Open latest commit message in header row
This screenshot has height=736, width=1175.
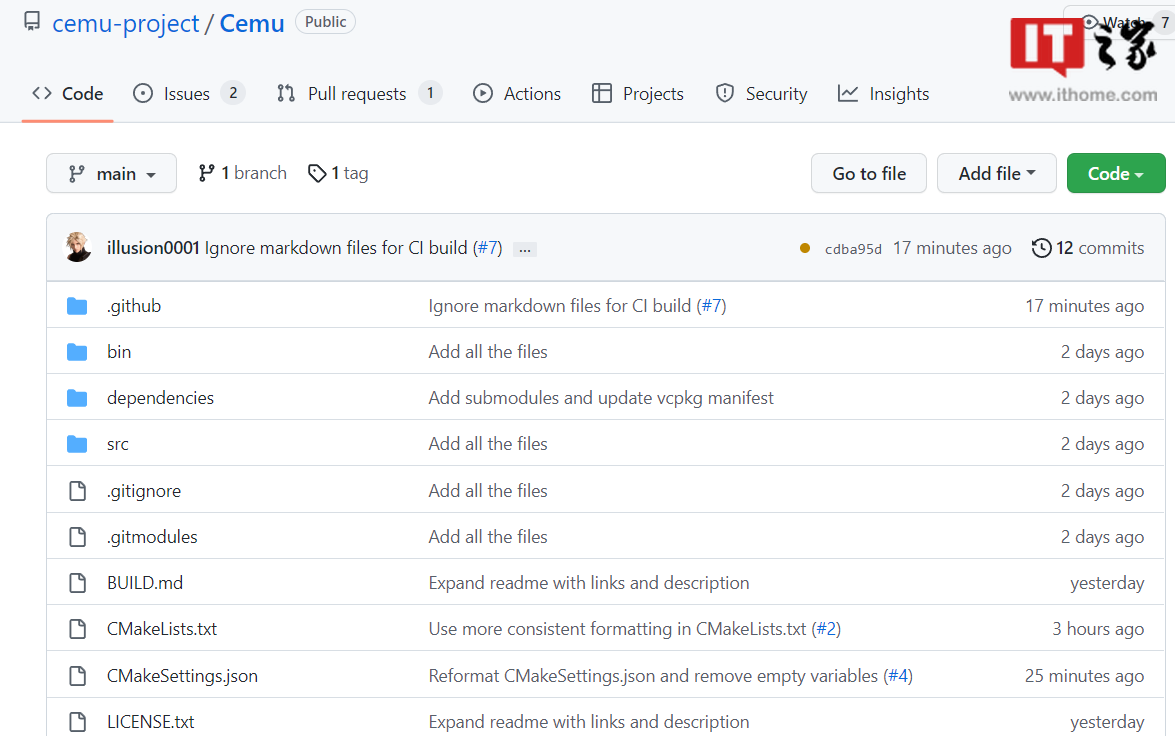coord(336,248)
